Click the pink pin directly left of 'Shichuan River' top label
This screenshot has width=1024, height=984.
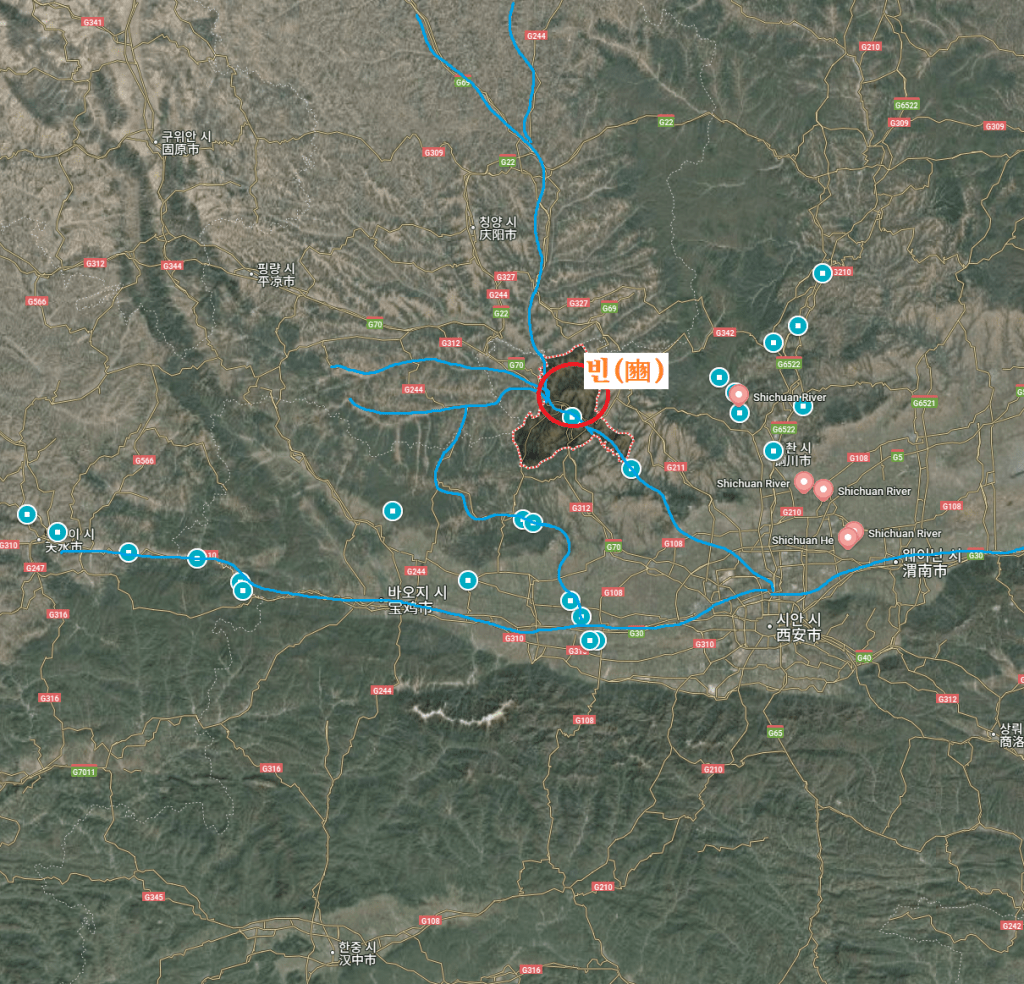(739, 396)
